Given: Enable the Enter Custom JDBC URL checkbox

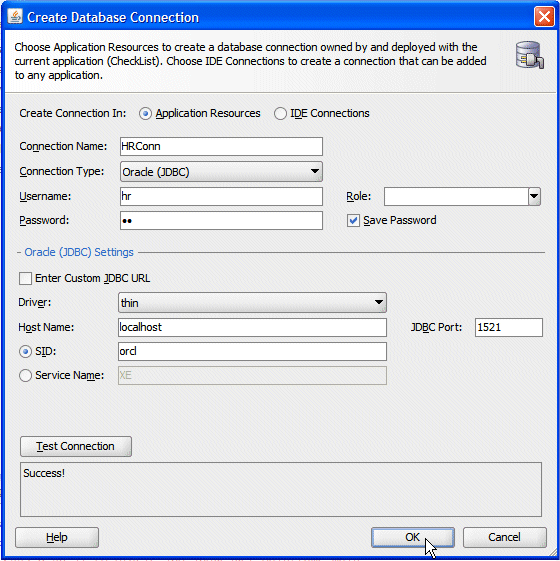Looking at the screenshot, I should [25, 278].
